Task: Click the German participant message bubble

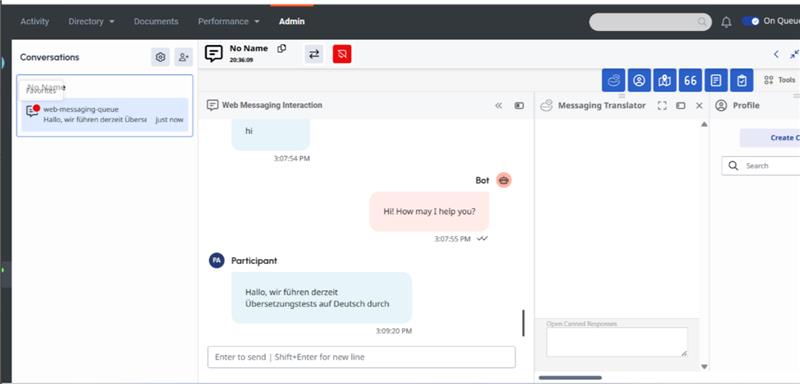Action: [x=321, y=298]
